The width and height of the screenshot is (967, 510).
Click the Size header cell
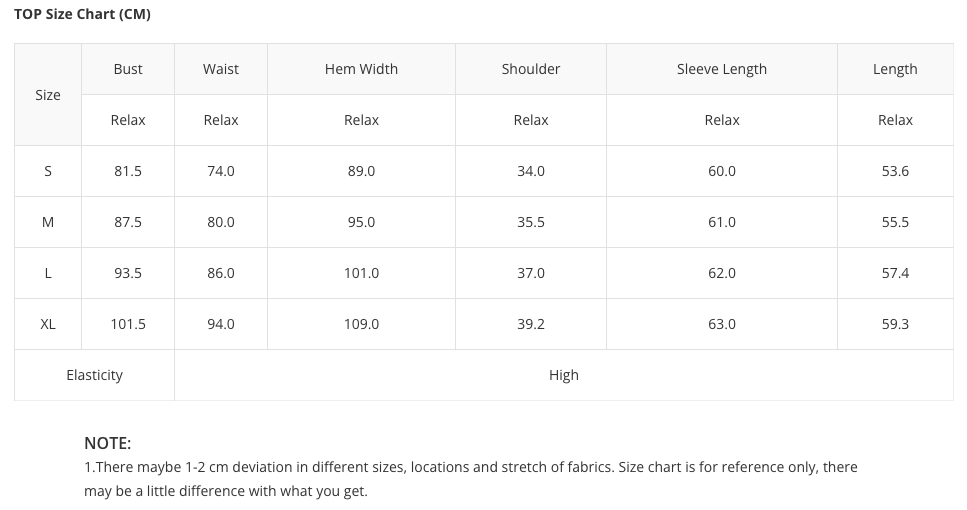48,95
